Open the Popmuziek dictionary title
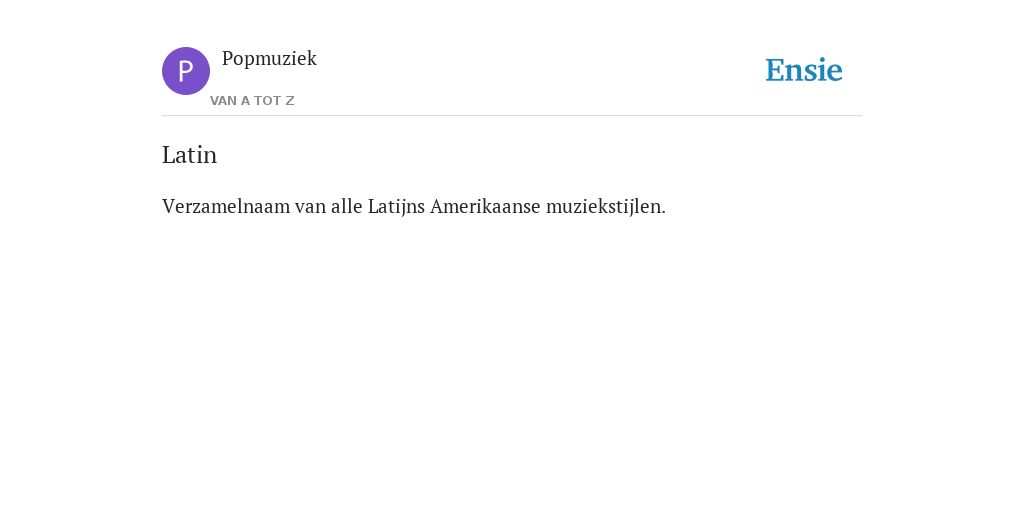1024x512 pixels. (269, 59)
